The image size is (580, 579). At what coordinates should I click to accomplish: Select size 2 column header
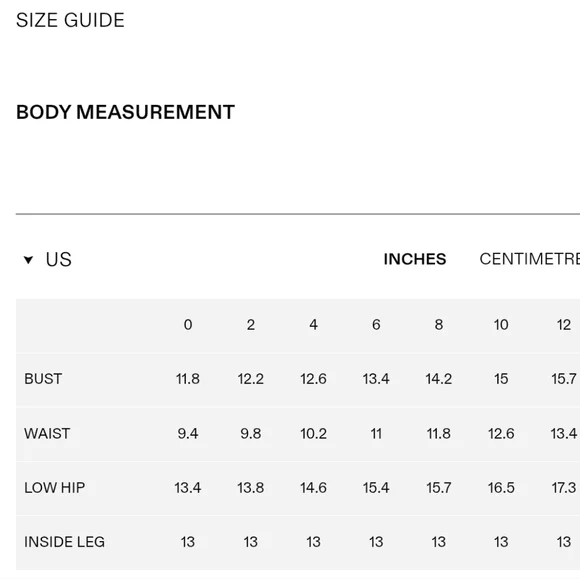point(251,325)
